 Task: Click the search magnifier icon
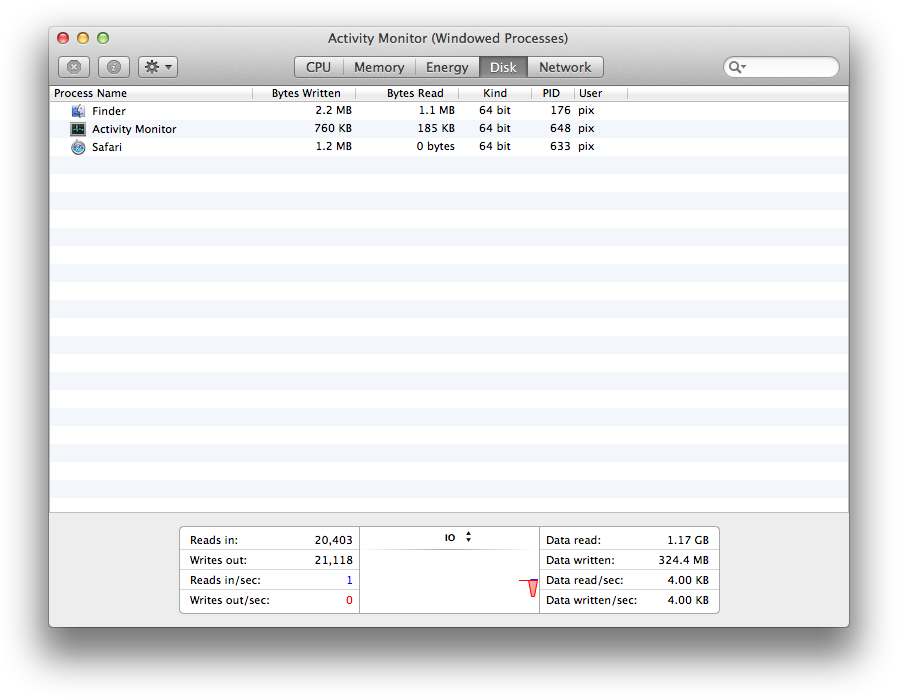click(736, 67)
